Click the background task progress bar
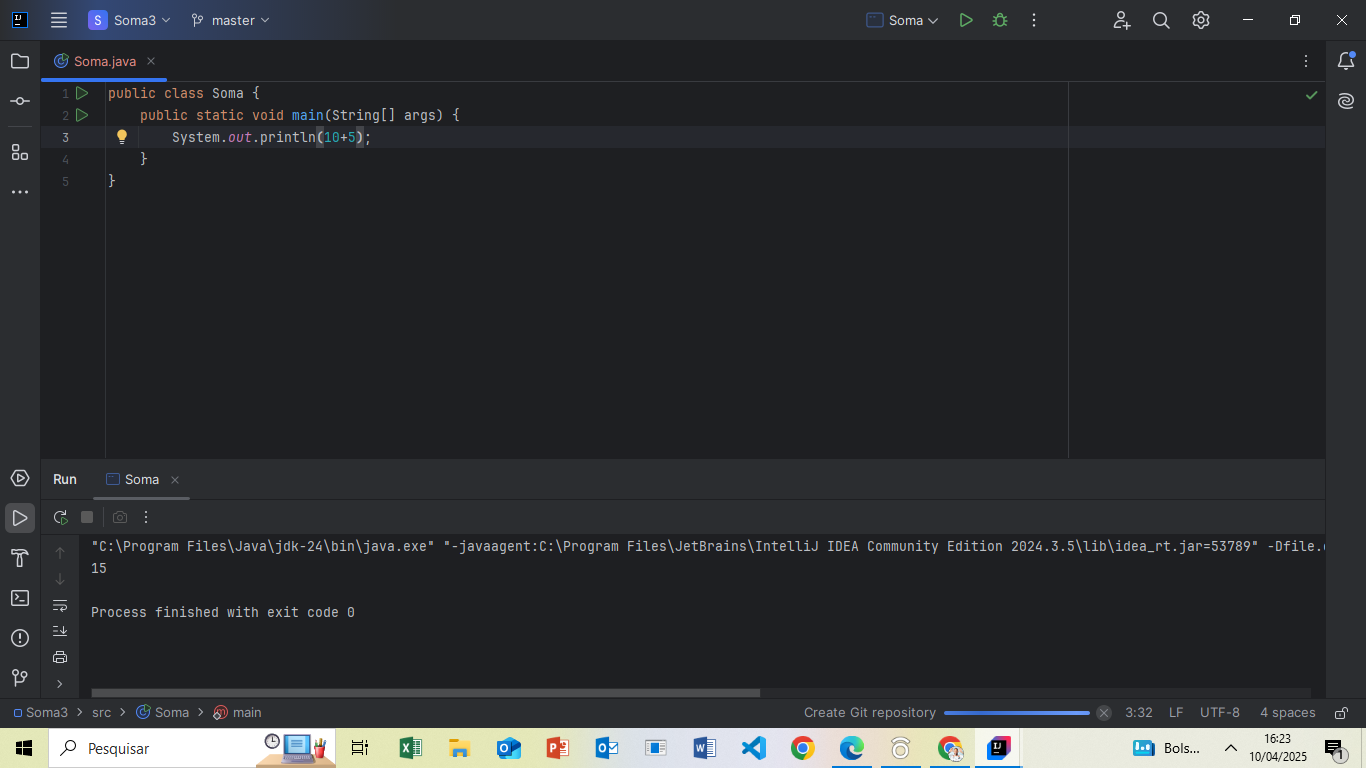This screenshot has height=768, width=1366. 1017,713
